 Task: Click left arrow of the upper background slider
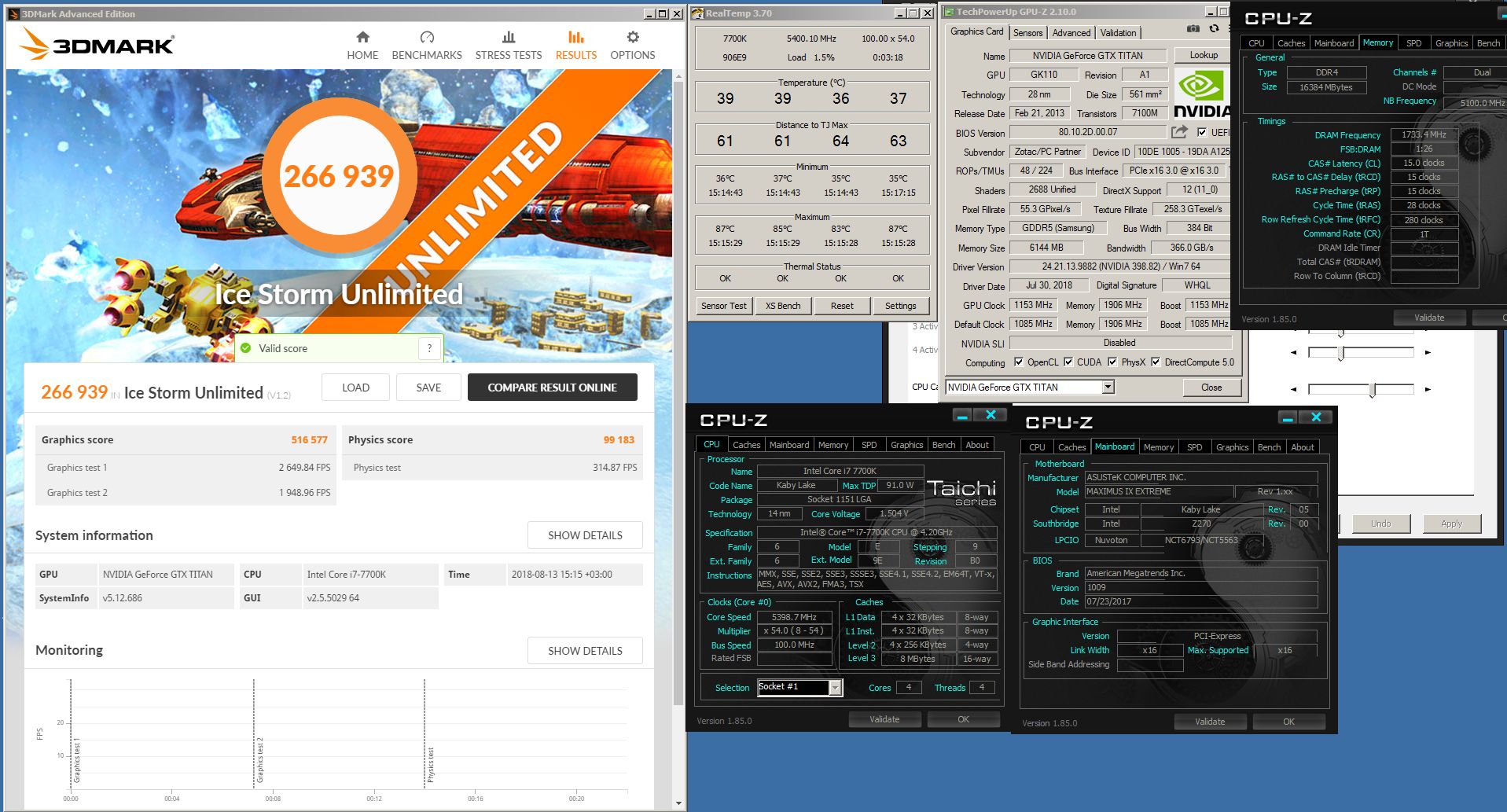(1294, 352)
